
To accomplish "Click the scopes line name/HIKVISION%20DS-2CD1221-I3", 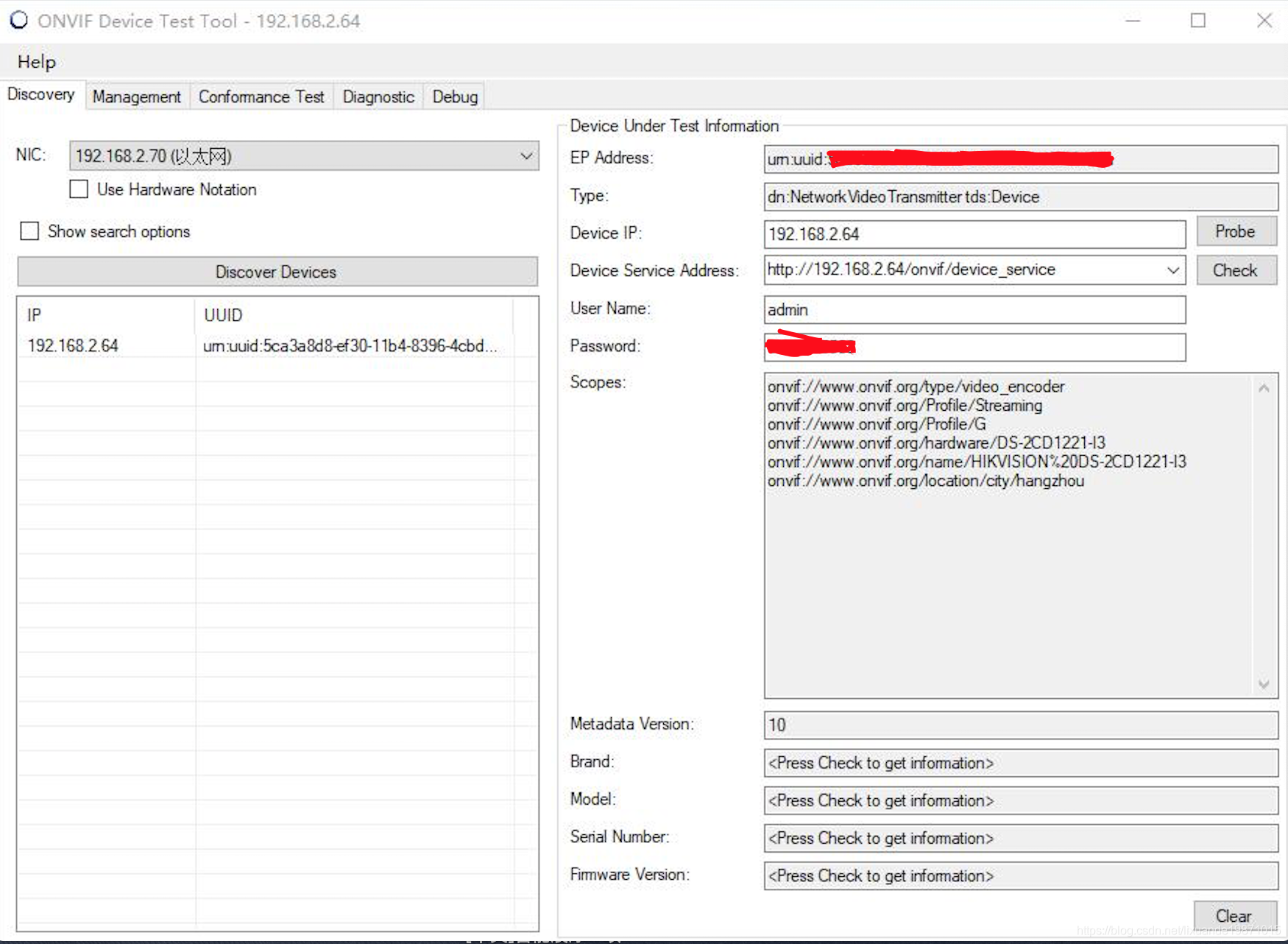I will coord(977,462).
